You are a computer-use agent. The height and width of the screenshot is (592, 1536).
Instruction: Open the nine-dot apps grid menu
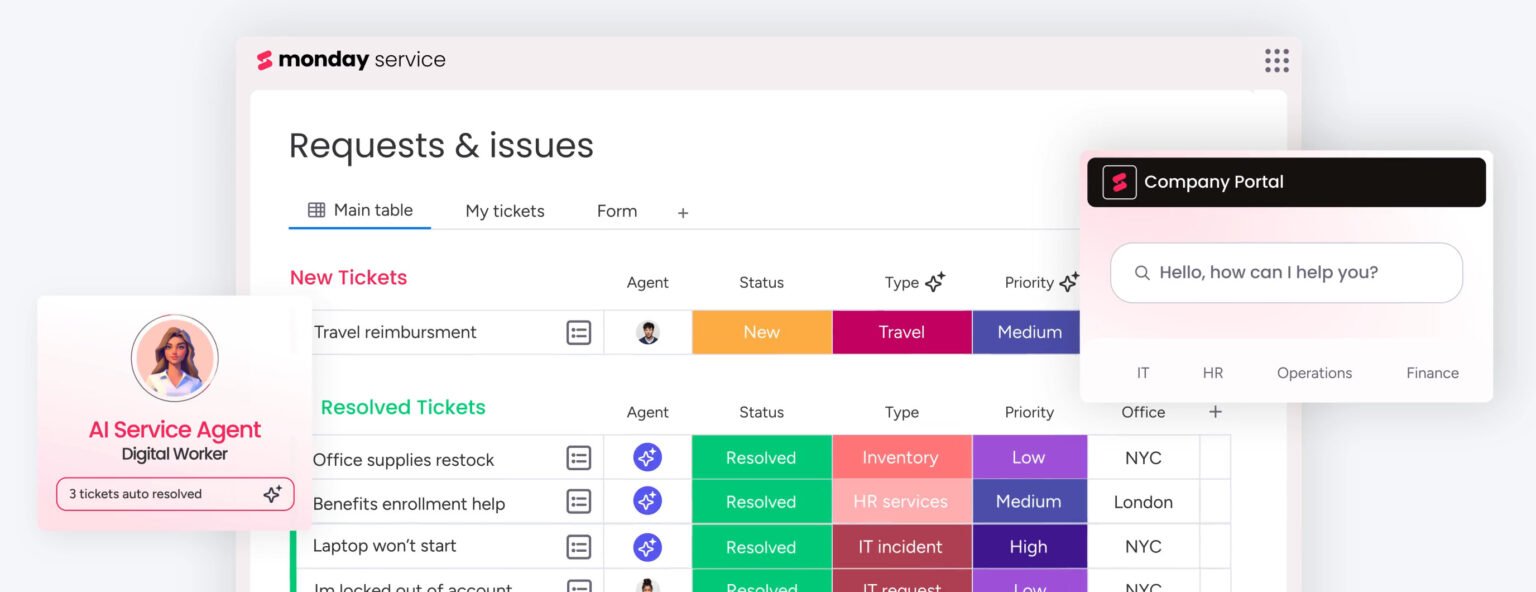point(1276,60)
